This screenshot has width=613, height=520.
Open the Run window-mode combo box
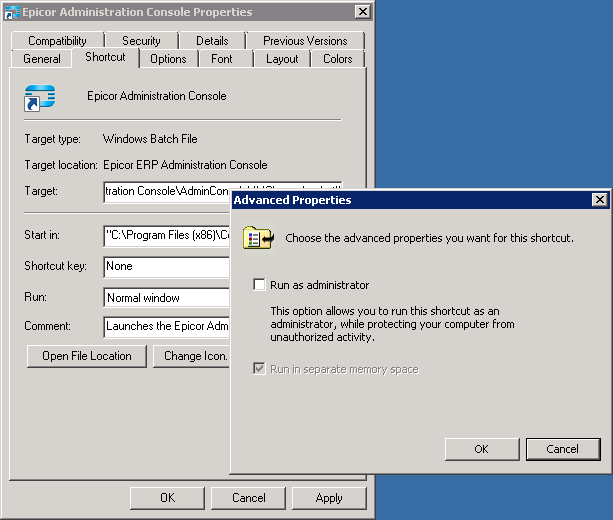(x=167, y=298)
